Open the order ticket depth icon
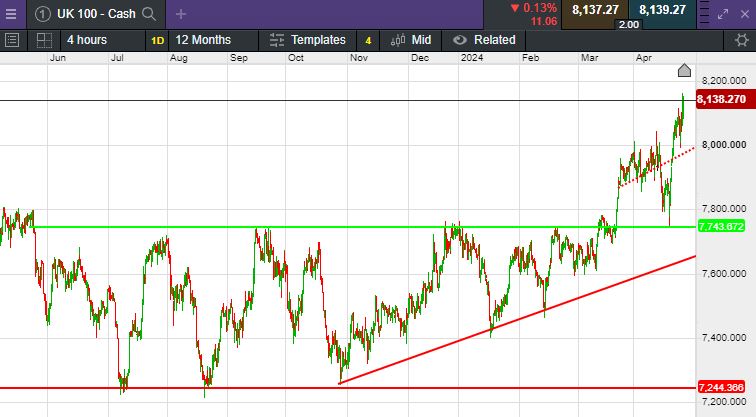The image size is (756, 417). coord(704,13)
